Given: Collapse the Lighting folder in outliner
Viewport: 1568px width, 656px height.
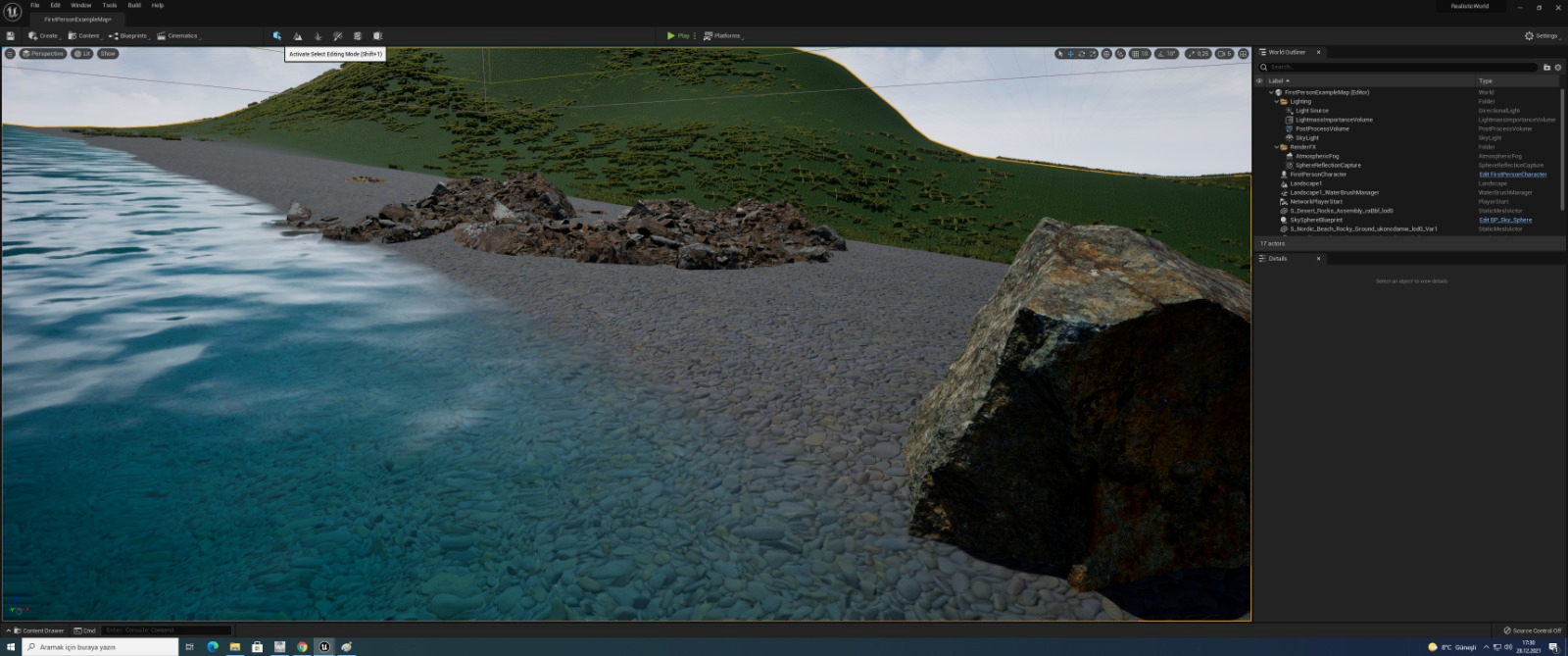Looking at the screenshot, I should click(1277, 102).
